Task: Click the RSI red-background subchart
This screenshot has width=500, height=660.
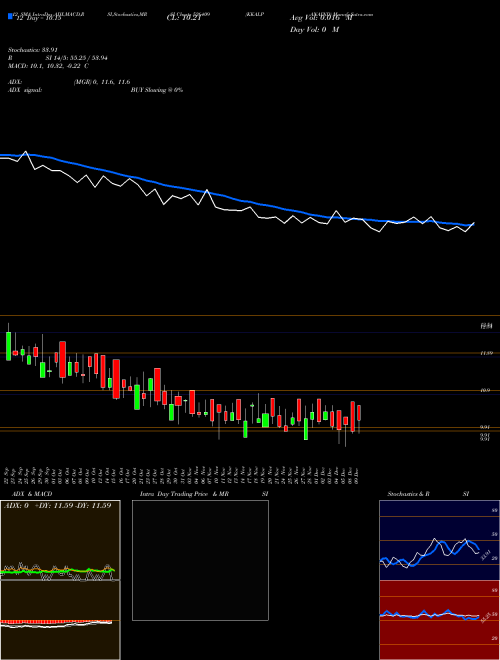Action: (439, 620)
